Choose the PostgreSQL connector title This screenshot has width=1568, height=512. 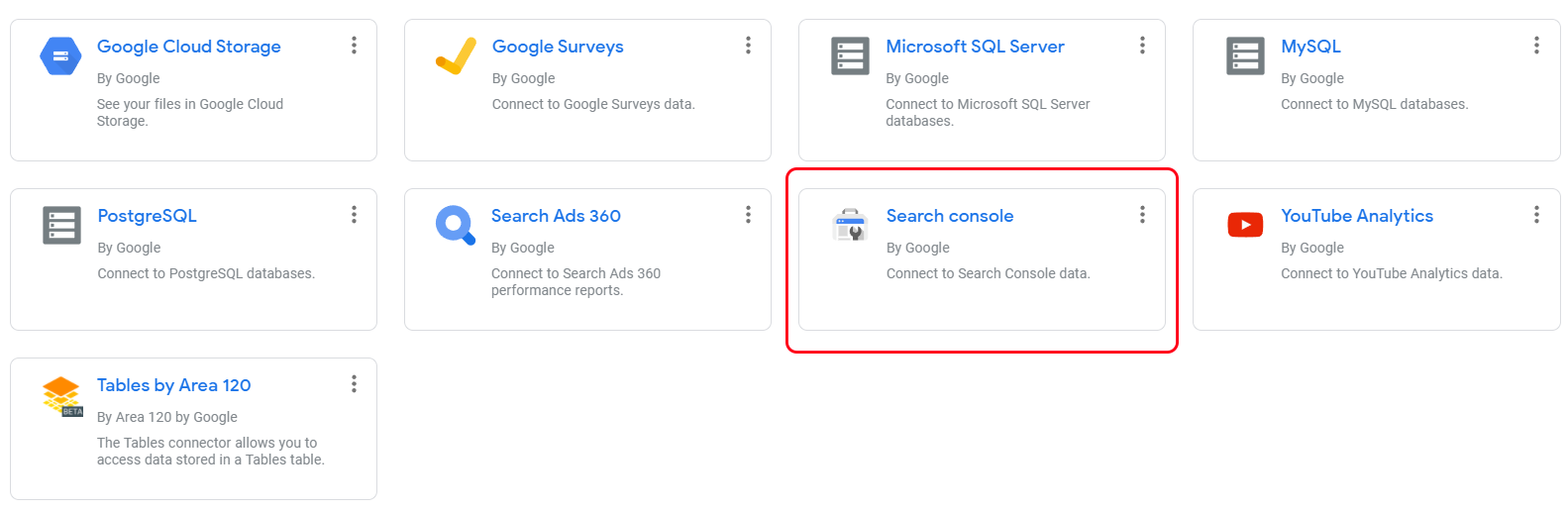coord(147,216)
